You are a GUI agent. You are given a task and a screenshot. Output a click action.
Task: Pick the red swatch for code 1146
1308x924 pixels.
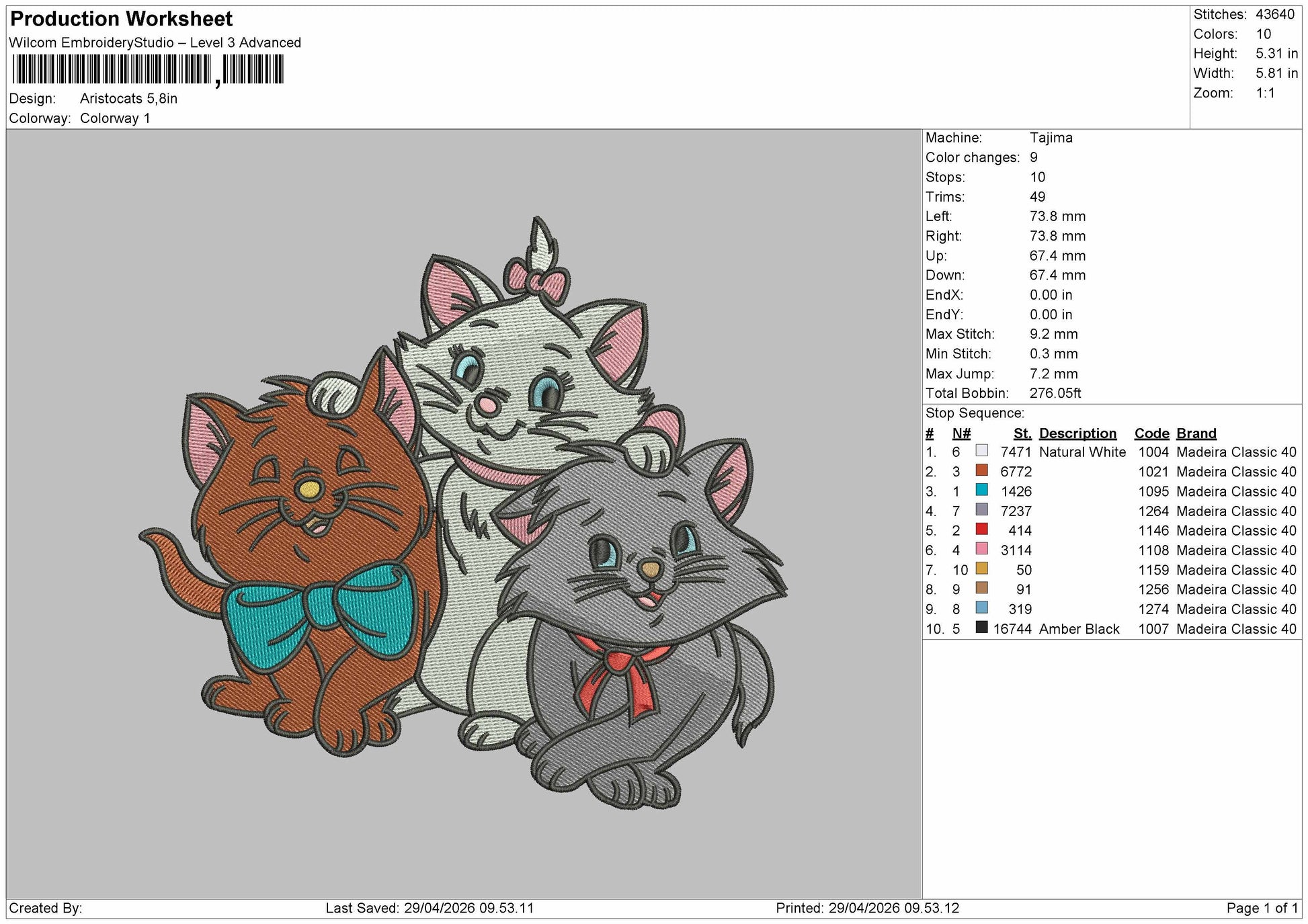[x=982, y=529]
